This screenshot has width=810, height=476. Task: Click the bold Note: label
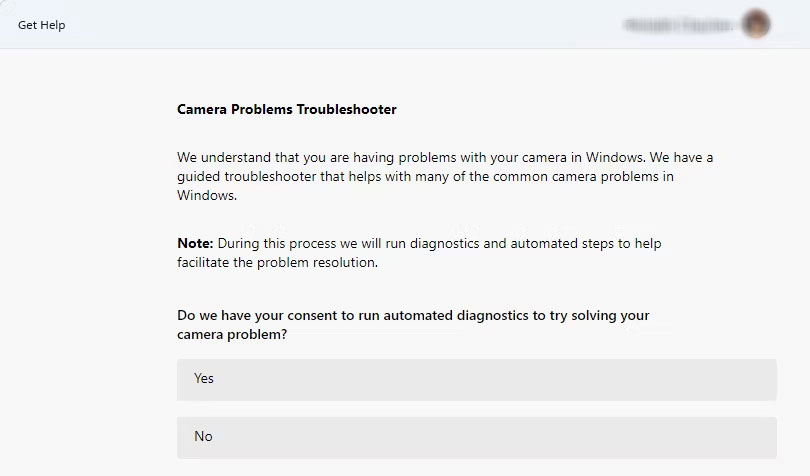[x=195, y=244]
